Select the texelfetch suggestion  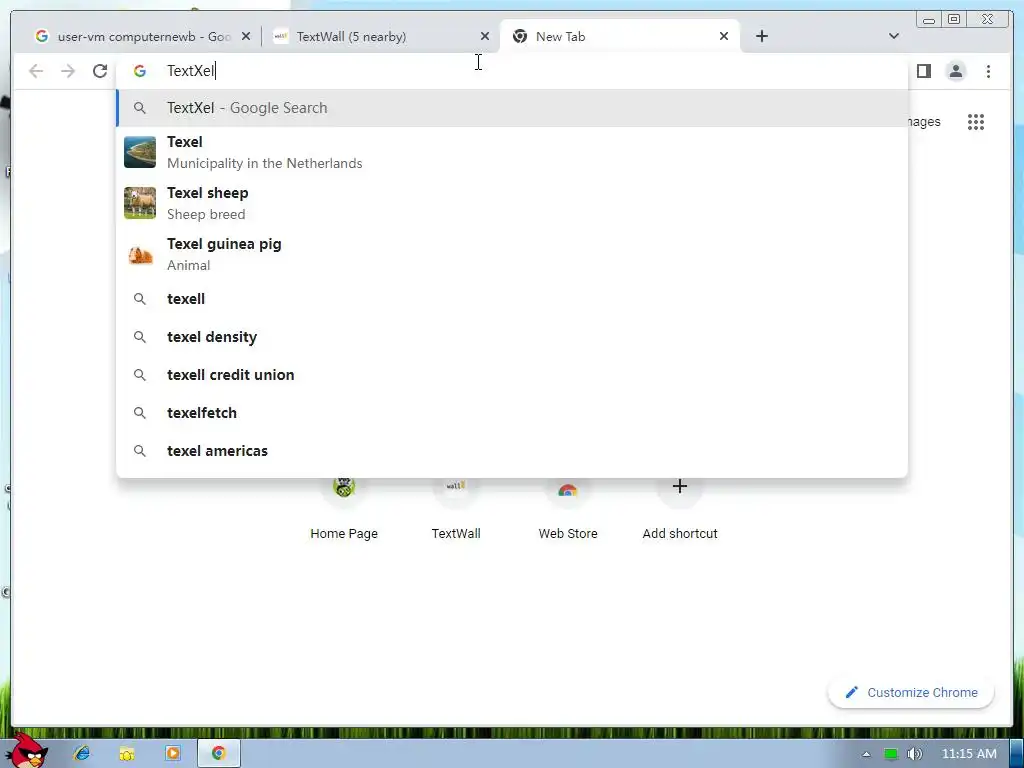click(x=512, y=413)
